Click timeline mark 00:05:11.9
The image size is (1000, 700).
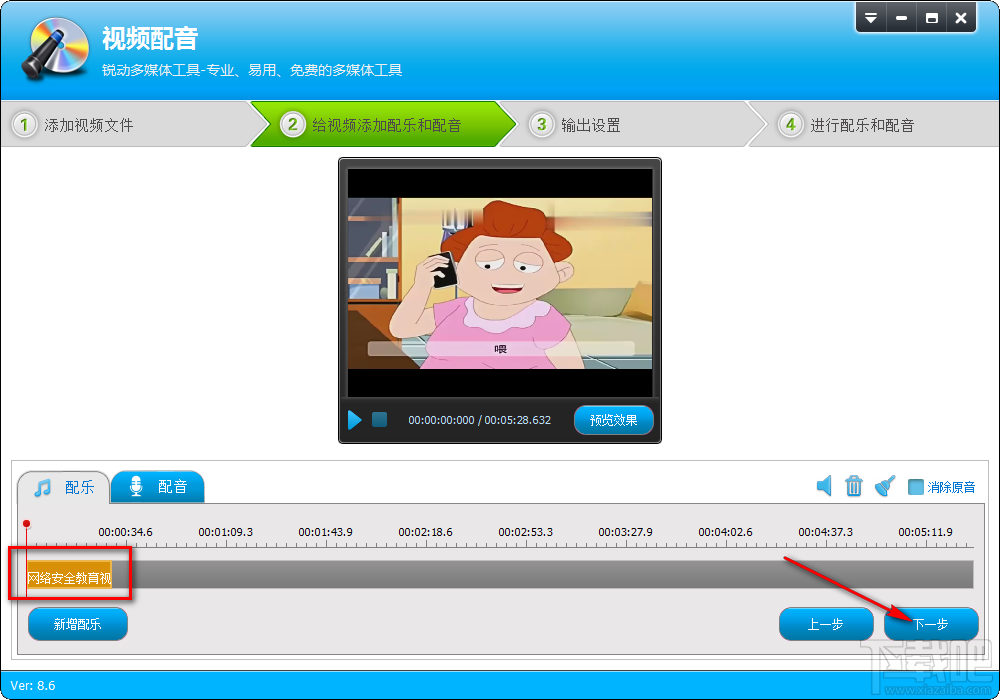click(925, 532)
